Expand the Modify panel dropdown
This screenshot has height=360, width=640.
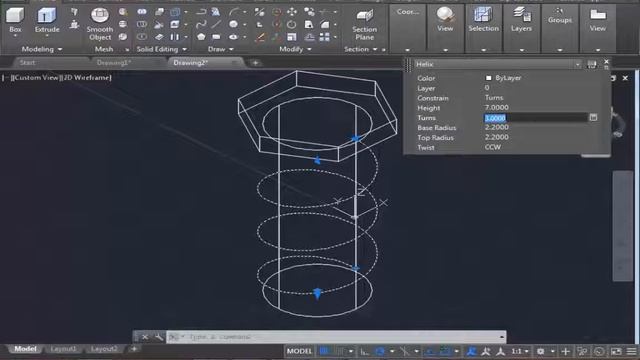(x=309, y=49)
